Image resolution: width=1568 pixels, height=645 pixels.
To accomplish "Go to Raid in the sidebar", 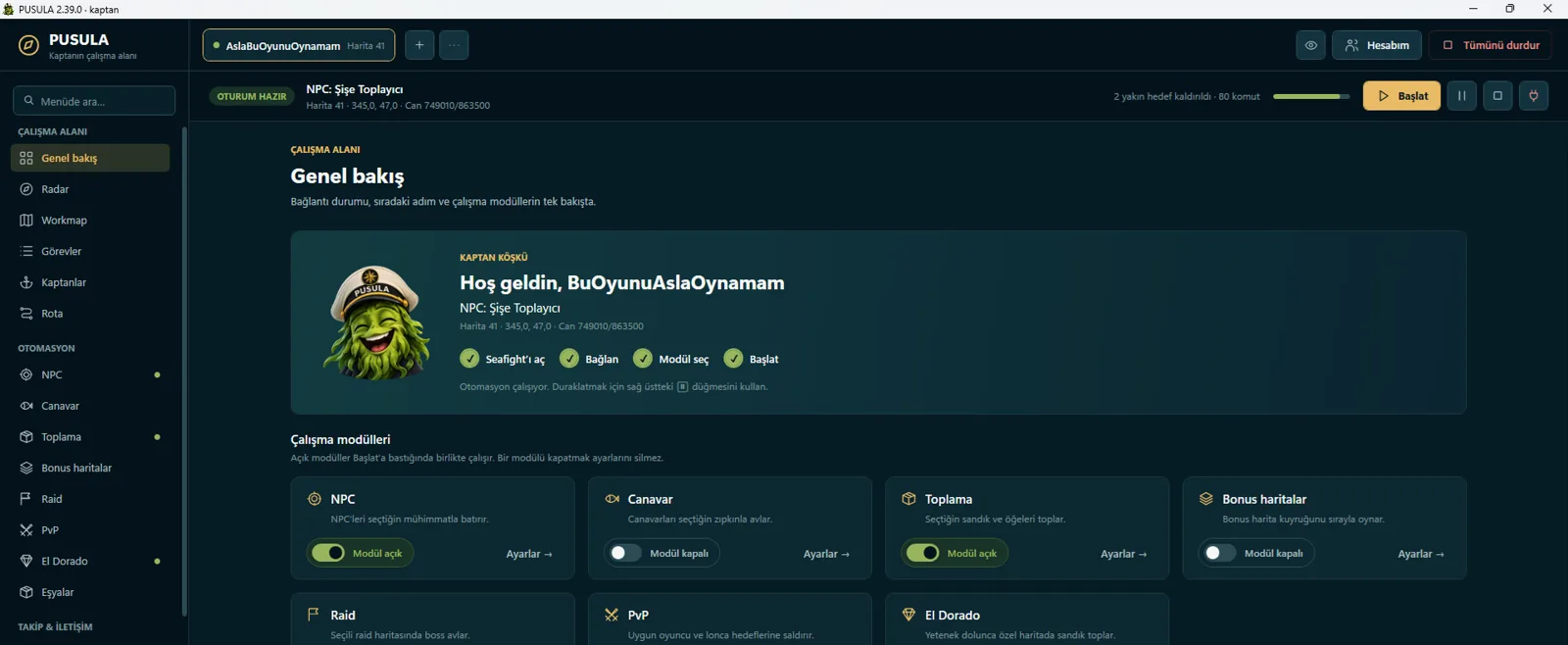I will 90,499.
